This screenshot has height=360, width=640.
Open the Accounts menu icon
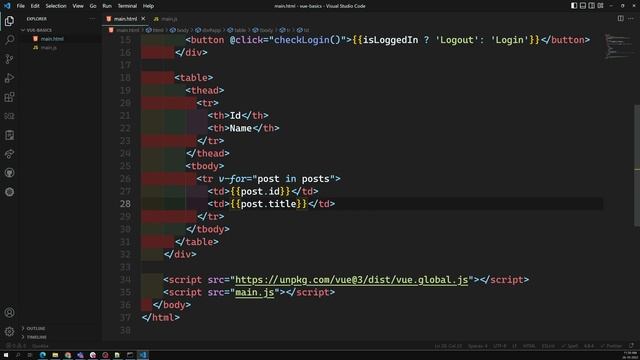point(9,313)
